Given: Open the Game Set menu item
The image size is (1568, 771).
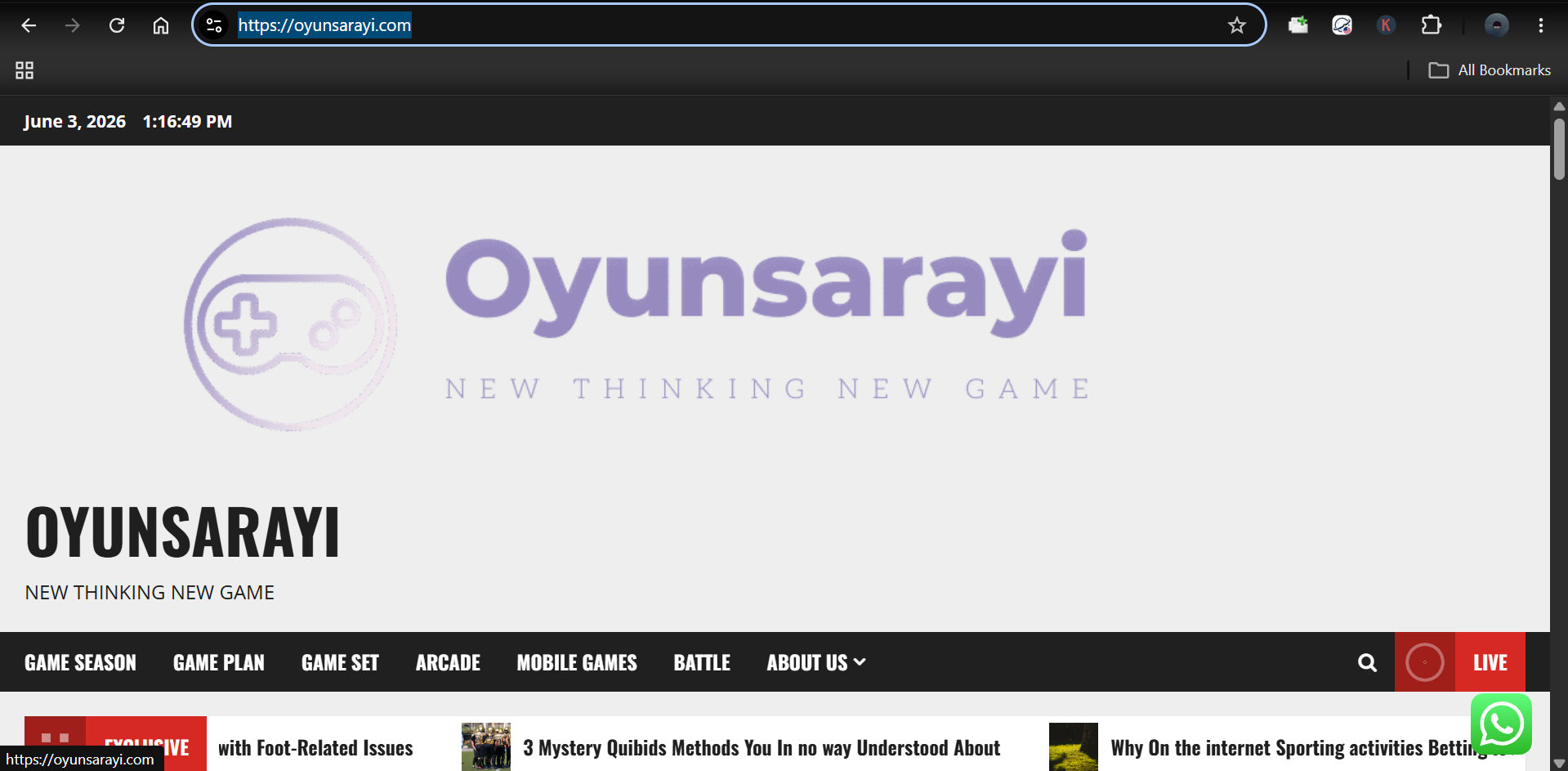Looking at the screenshot, I should (340, 662).
